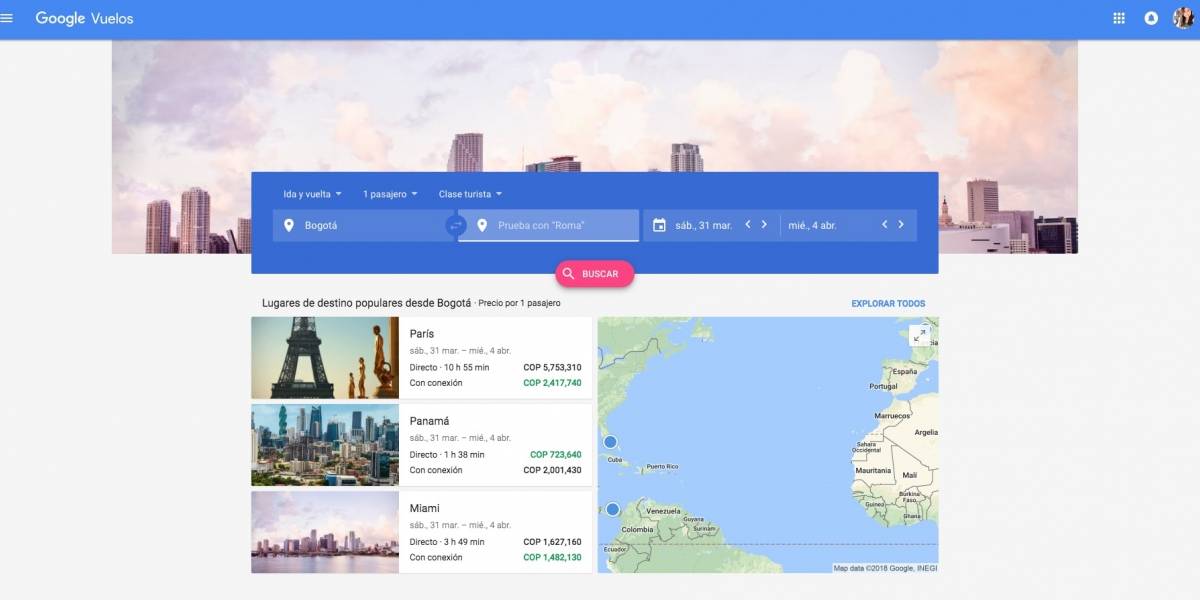
Task: Go to next return date
Action: point(901,224)
